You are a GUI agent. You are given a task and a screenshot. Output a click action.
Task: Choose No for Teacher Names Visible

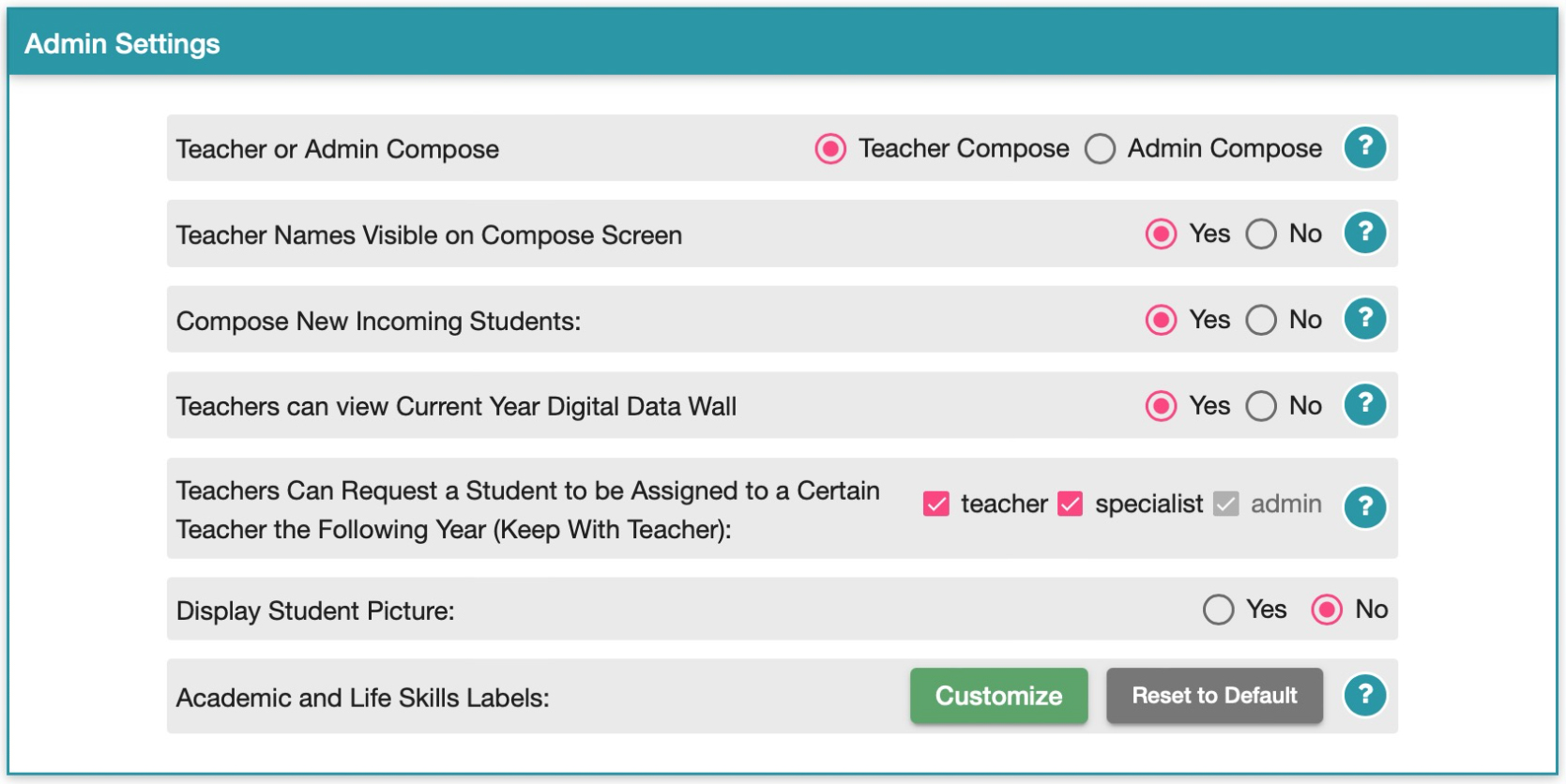[1261, 234]
